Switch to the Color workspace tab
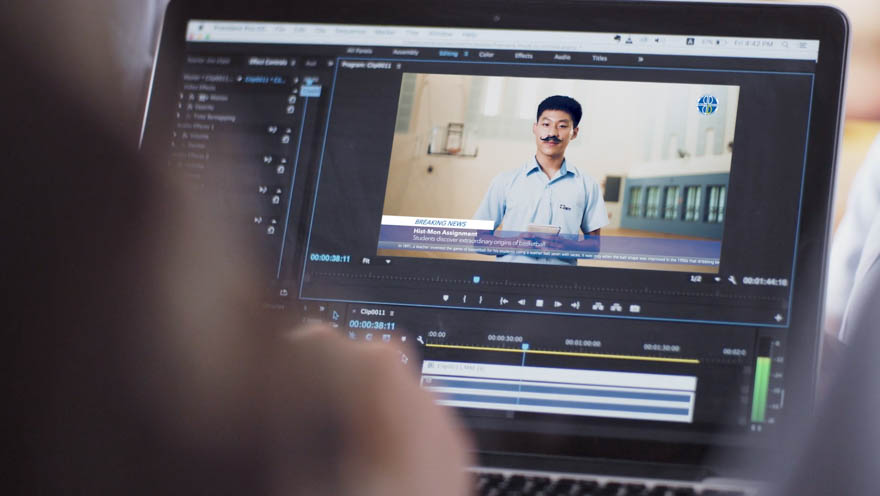Screen dimensions: 880x496 click(x=486, y=54)
